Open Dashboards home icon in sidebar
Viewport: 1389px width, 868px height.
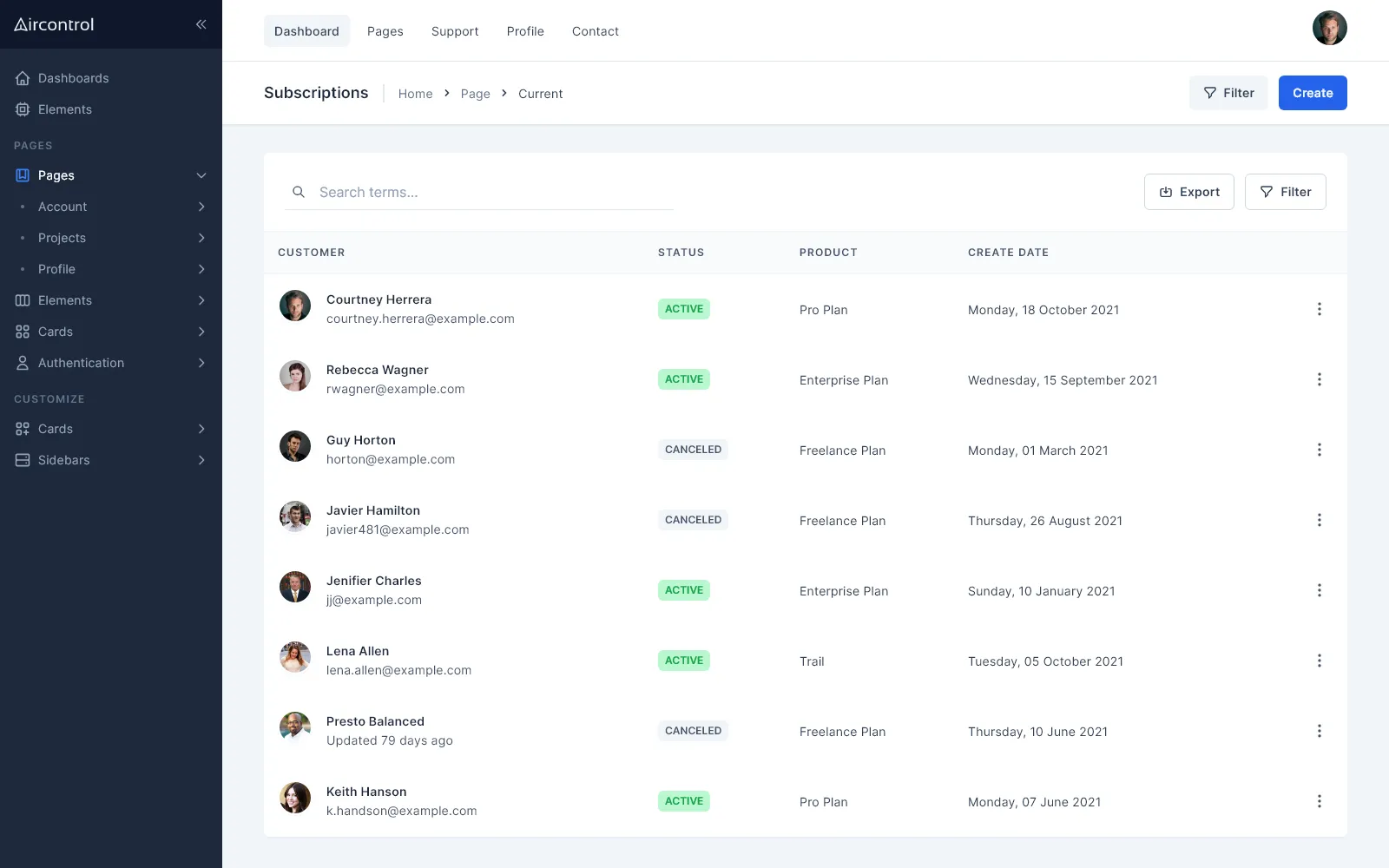point(23,78)
